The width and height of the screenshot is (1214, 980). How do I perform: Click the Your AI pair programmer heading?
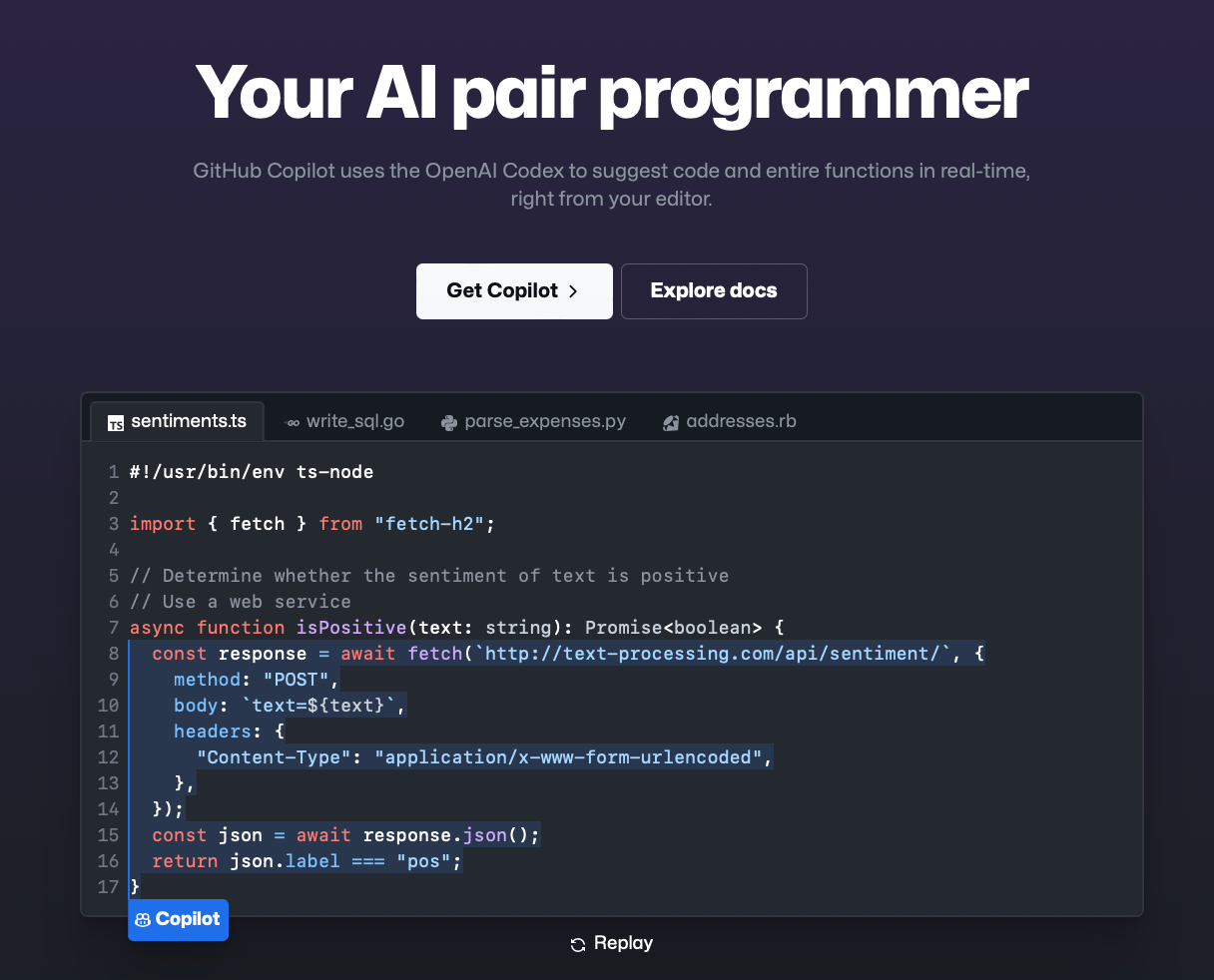[611, 92]
